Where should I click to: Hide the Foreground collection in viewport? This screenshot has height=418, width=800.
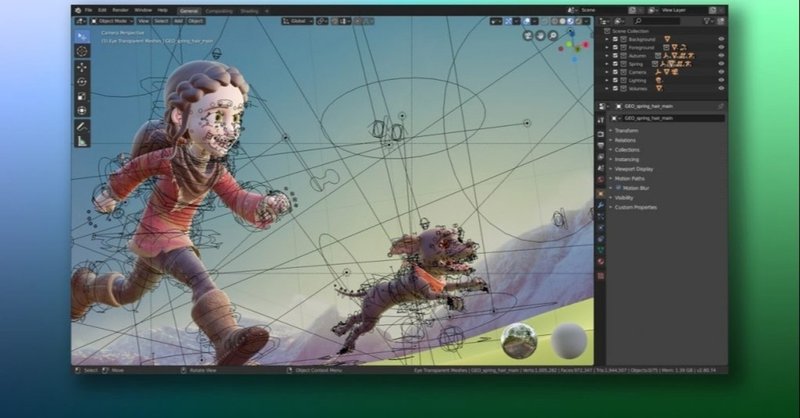(721, 47)
